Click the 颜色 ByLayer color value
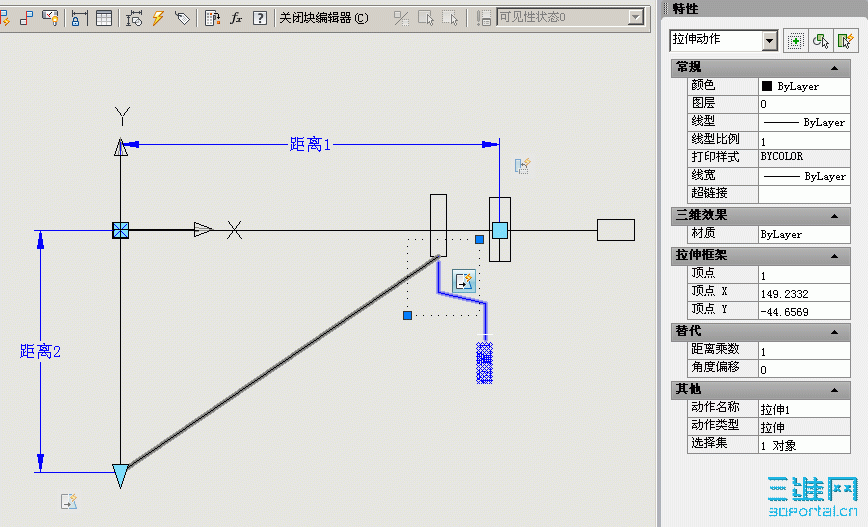Viewport: 868px width, 527px height. tap(804, 86)
